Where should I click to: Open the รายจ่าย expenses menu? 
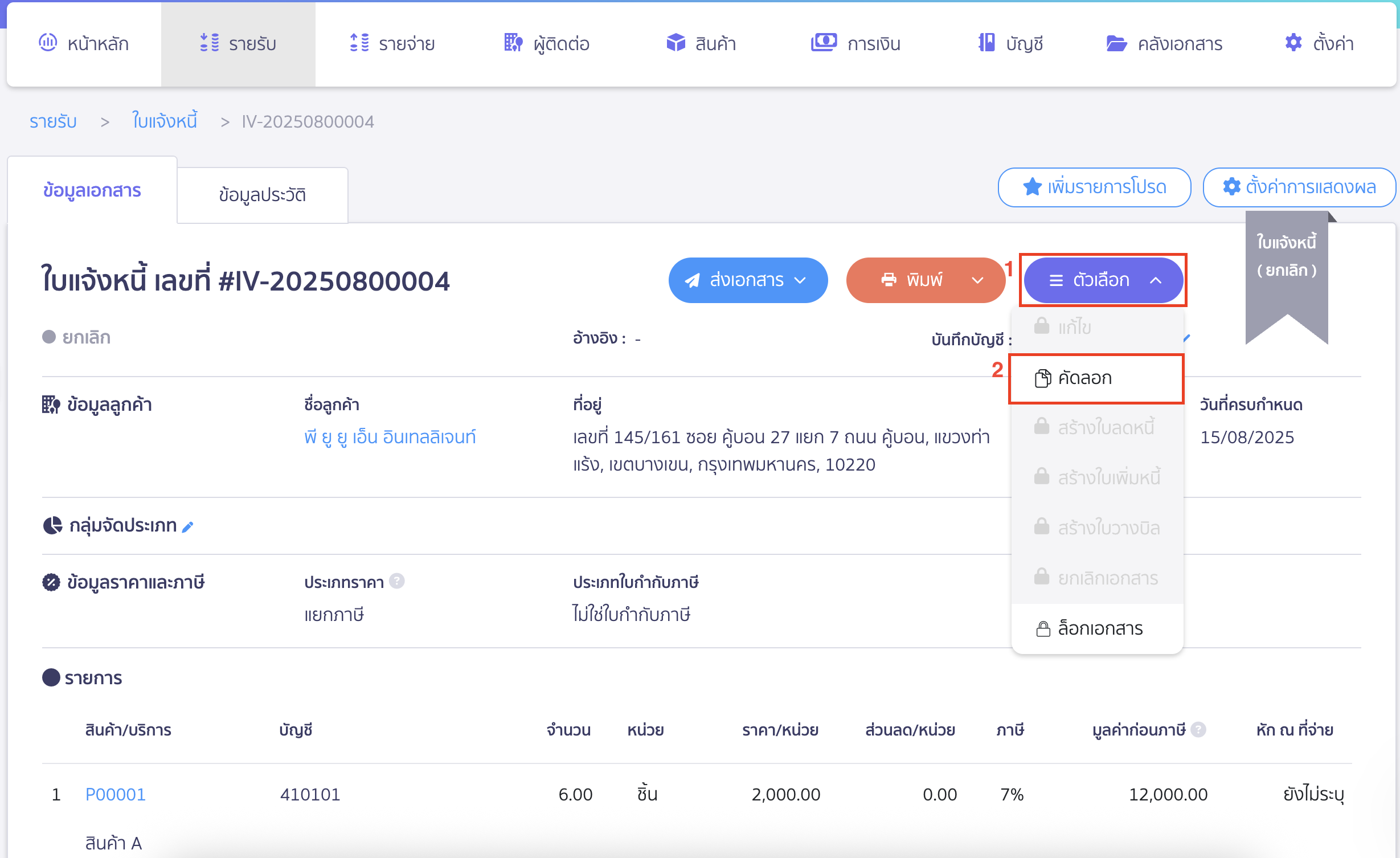tap(392, 44)
